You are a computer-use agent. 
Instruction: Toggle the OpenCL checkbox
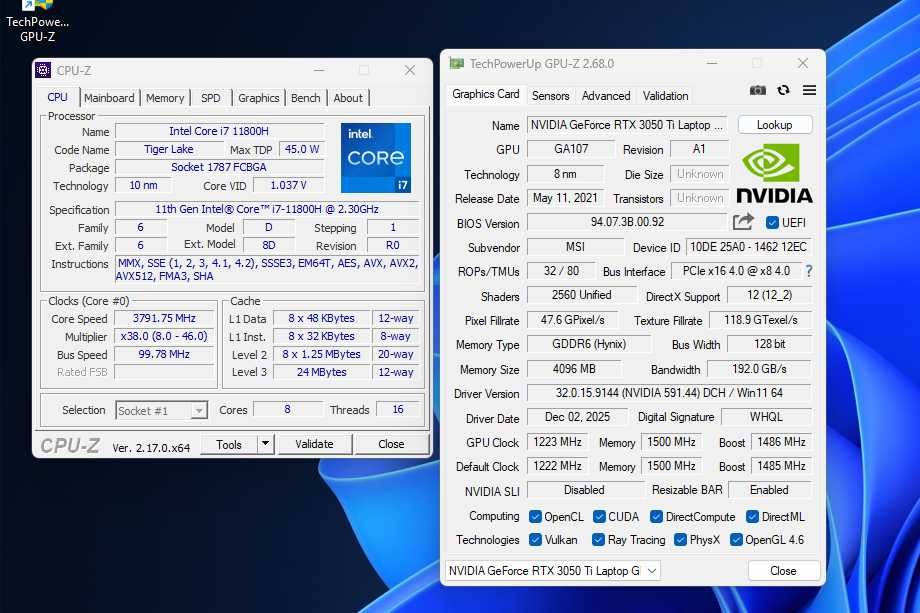point(535,516)
